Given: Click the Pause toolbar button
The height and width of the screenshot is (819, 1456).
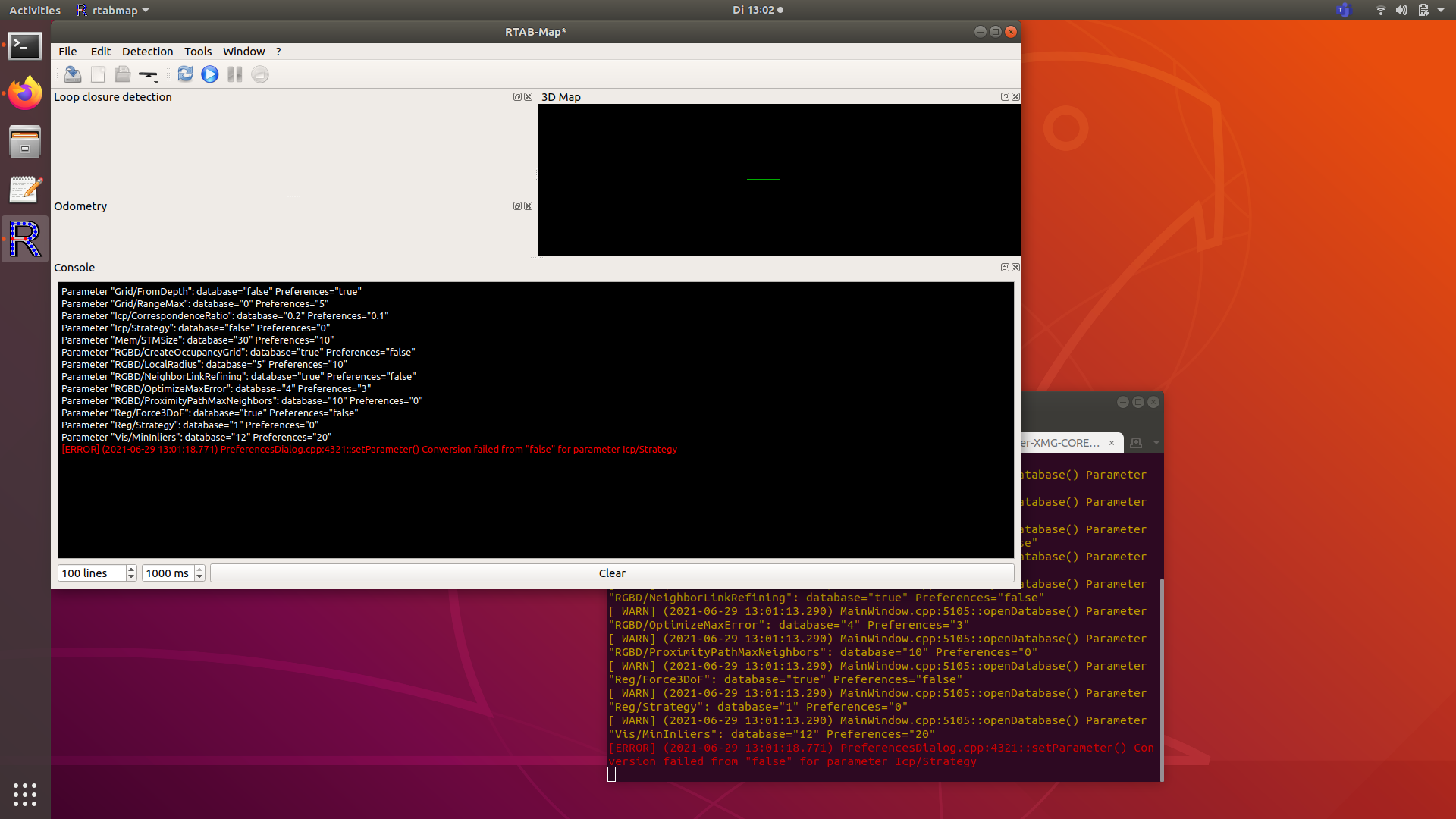Looking at the screenshot, I should pos(235,74).
